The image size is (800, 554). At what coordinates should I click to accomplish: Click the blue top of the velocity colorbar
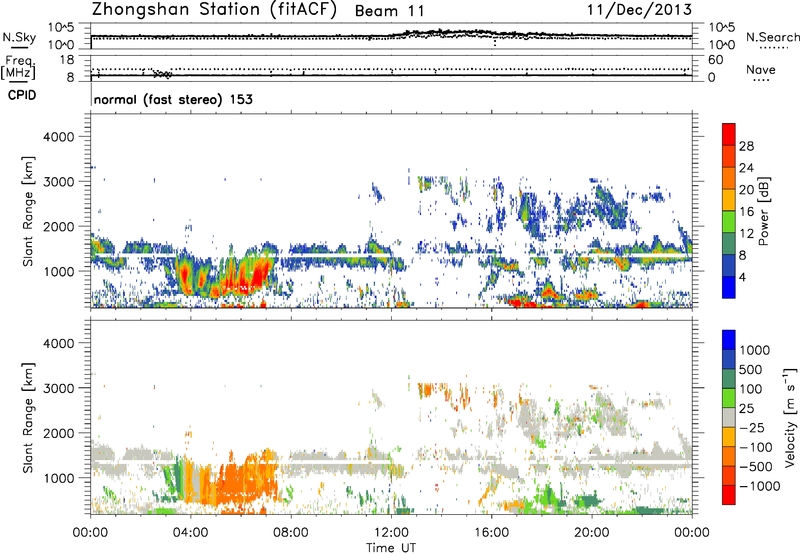(729, 340)
